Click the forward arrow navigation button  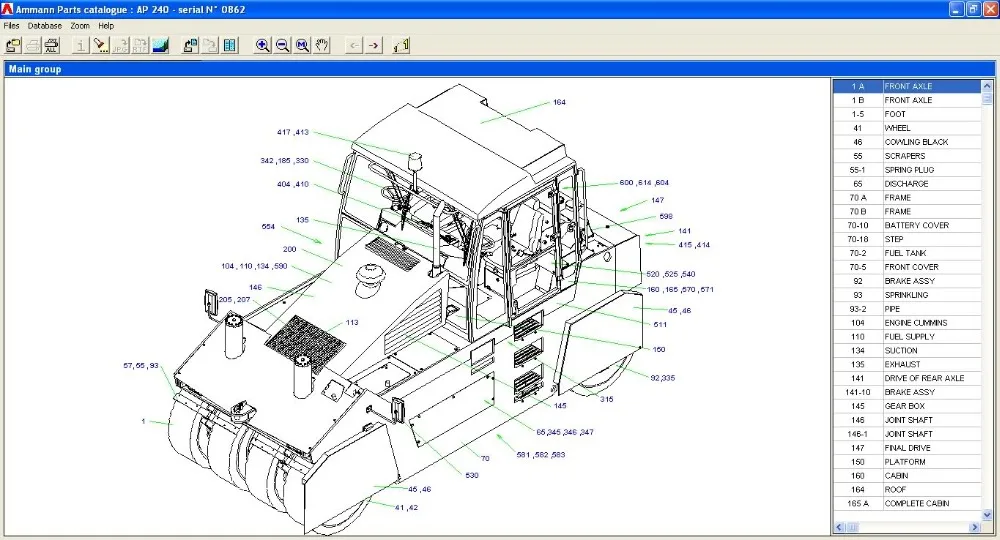[374, 45]
